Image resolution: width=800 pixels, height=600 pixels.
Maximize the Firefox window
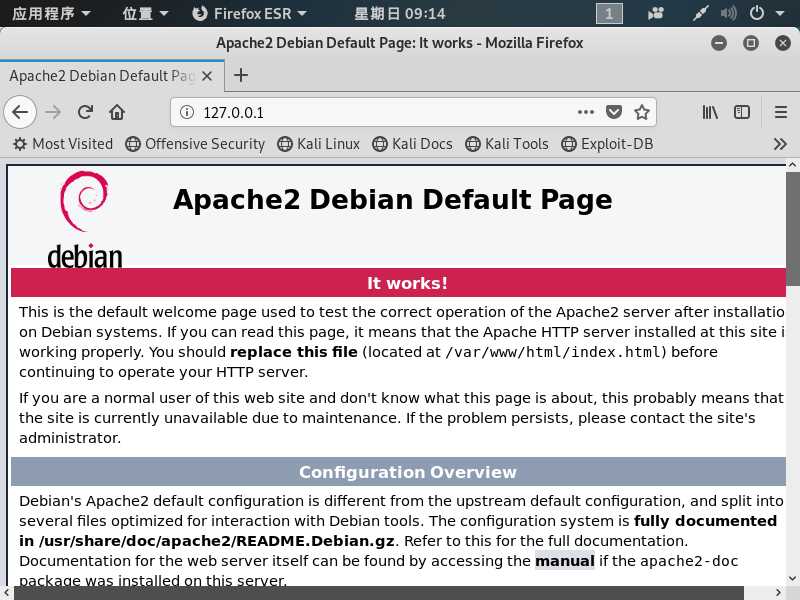pos(751,43)
